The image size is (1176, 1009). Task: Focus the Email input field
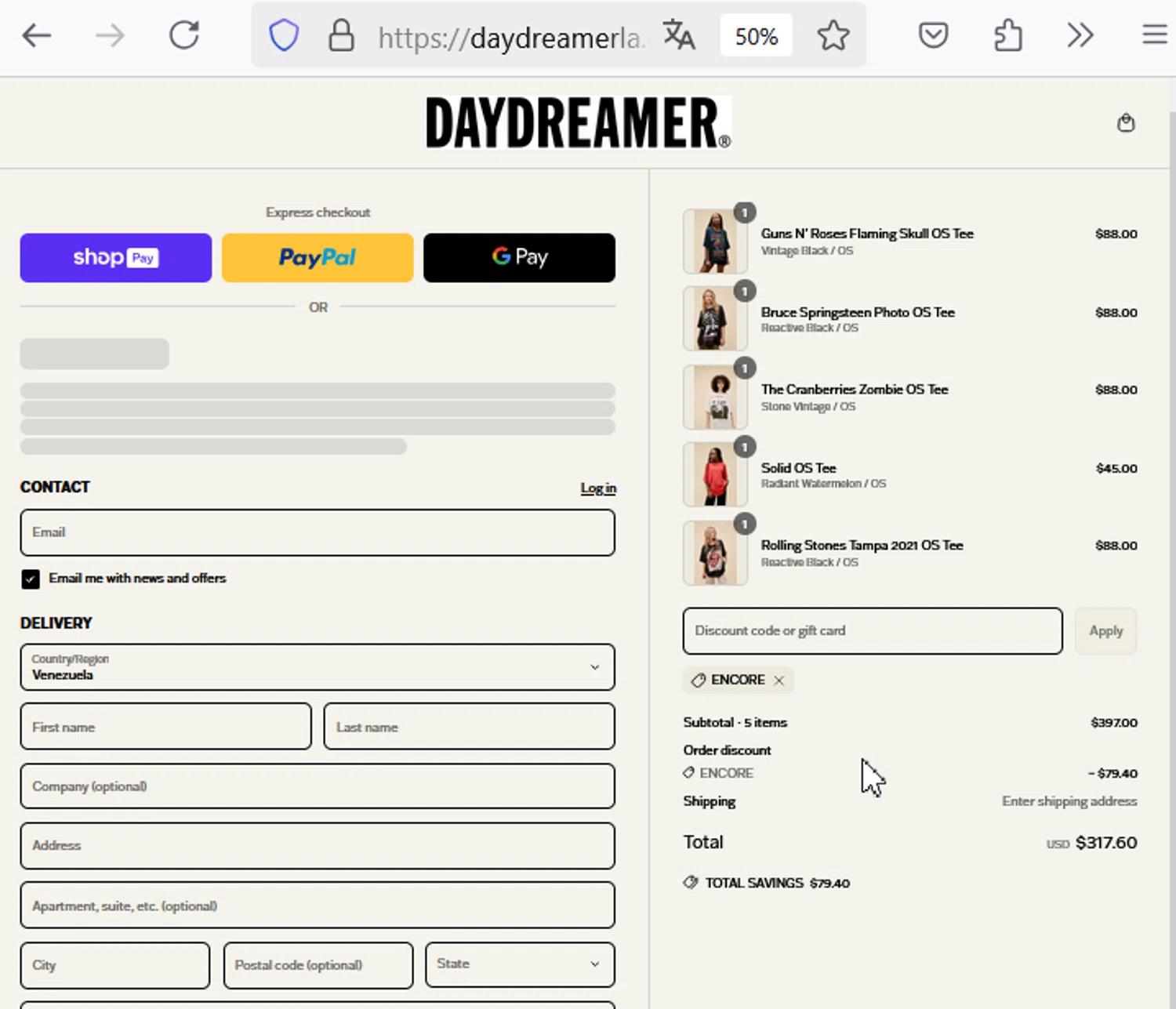(318, 532)
